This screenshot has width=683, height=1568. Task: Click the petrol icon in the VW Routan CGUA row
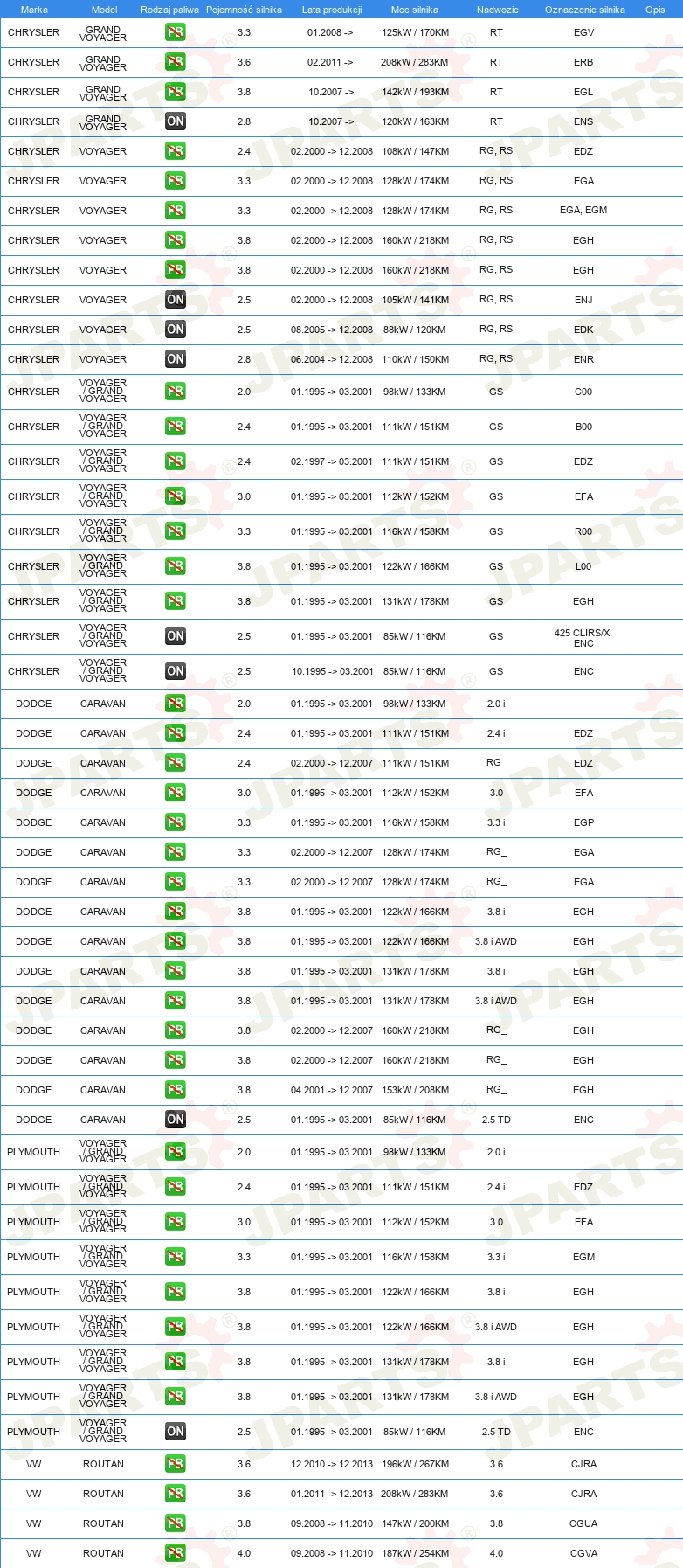tap(176, 1523)
